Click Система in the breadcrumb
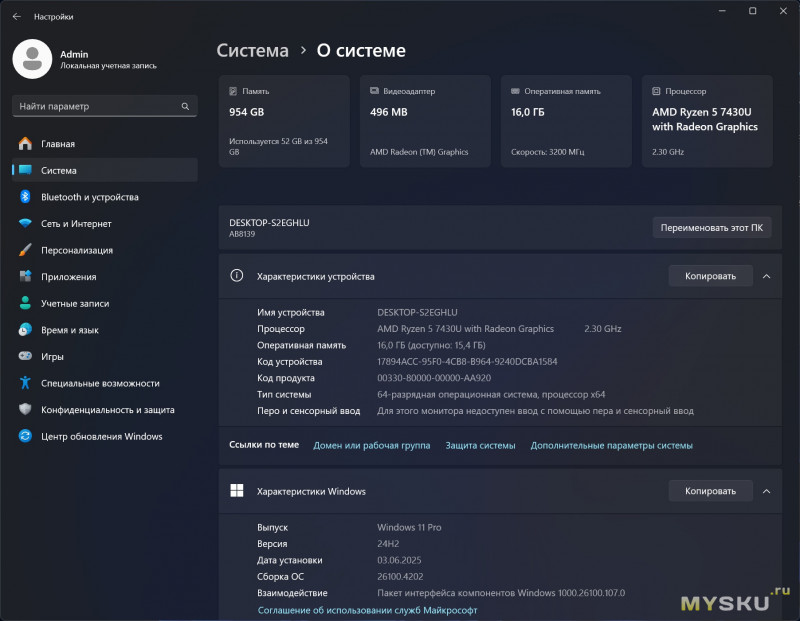 253,50
